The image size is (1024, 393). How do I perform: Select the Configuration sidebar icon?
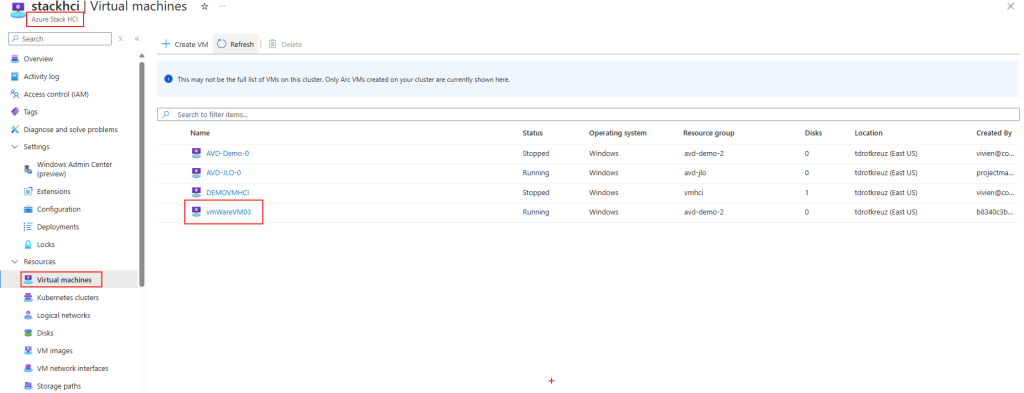[x=28, y=210]
